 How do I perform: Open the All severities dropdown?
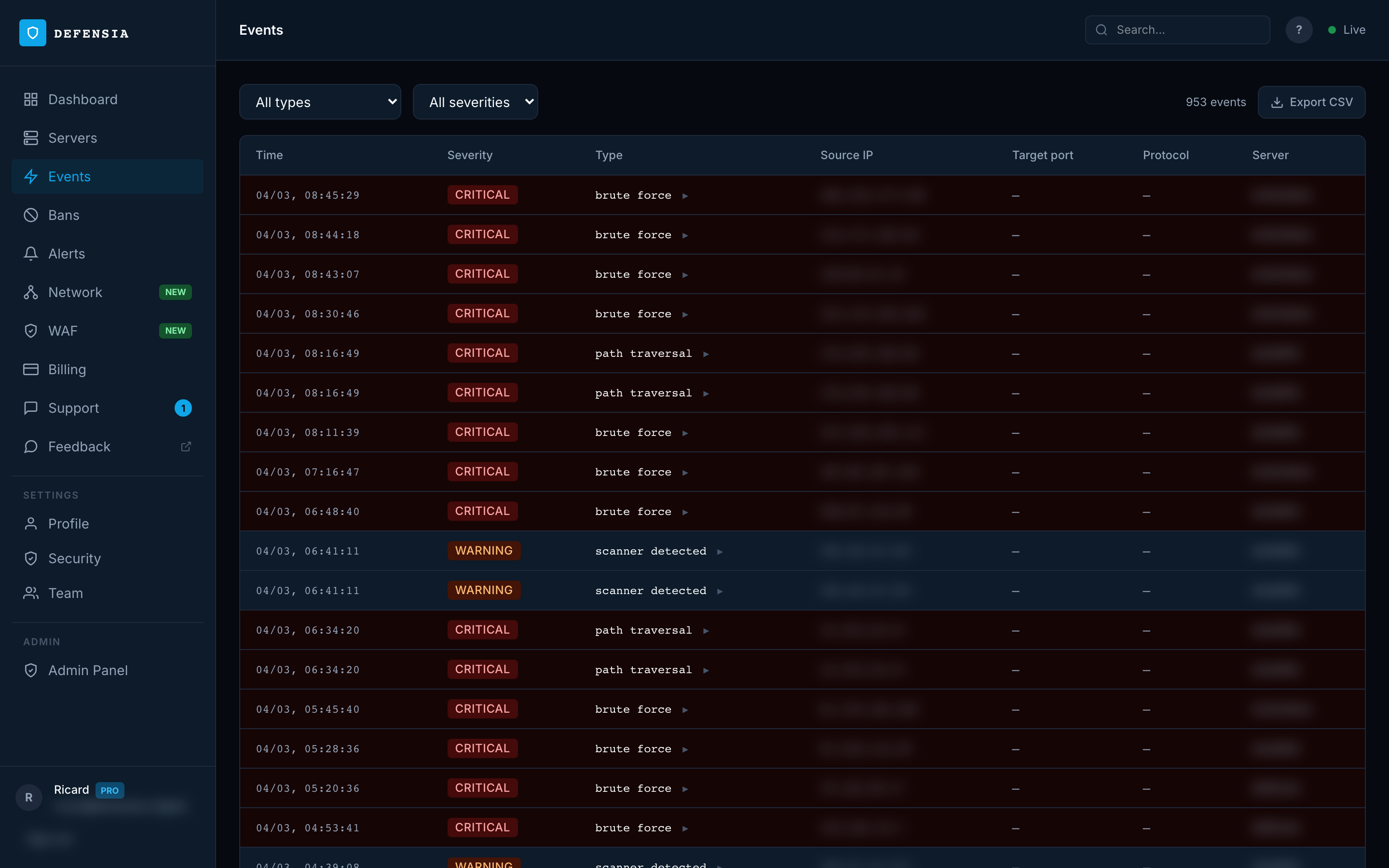(475, 102)
